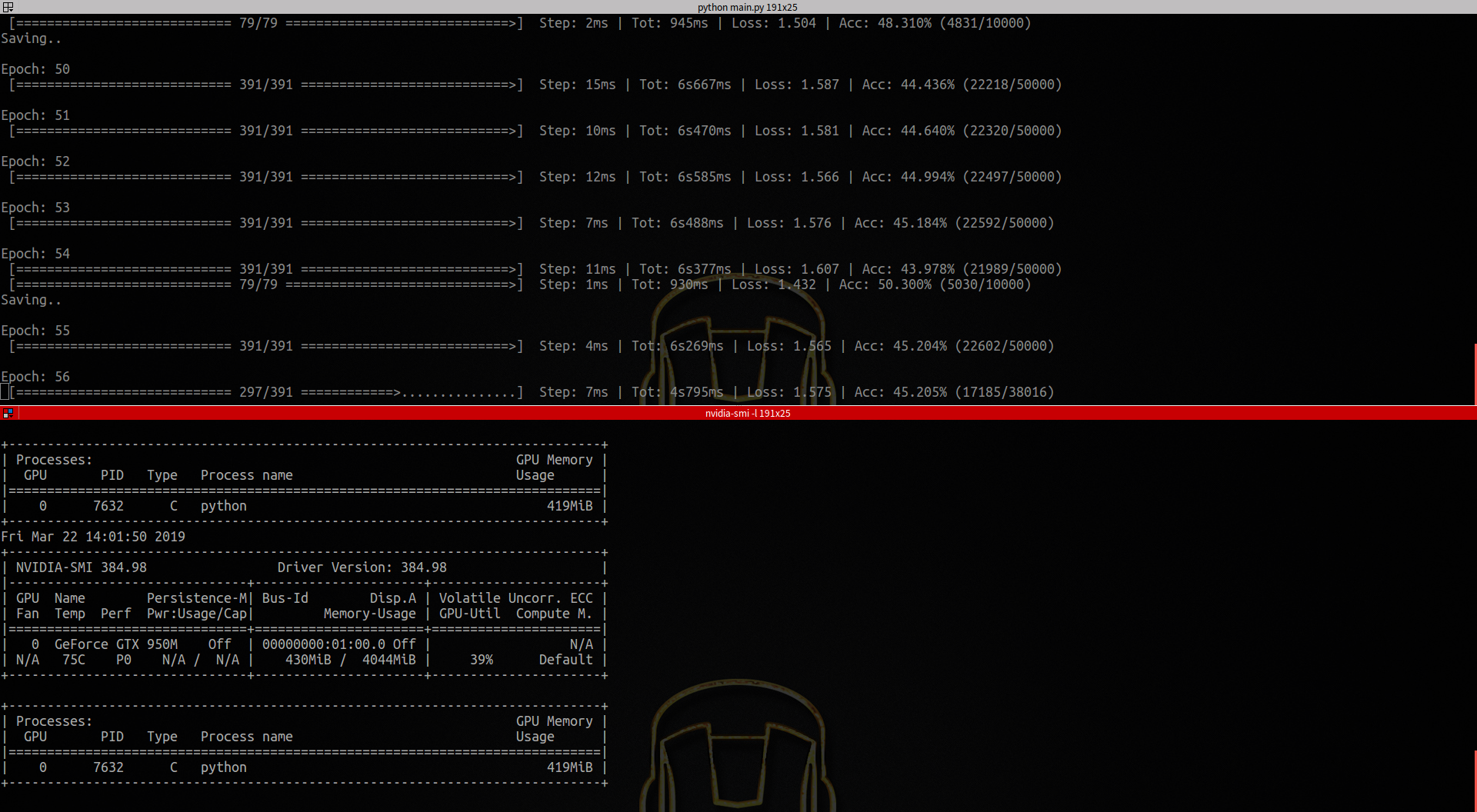Click 'Acc: 44.994% (22497/50000)' text
This screenshot has height=812, width=1477.
[962, 177]
